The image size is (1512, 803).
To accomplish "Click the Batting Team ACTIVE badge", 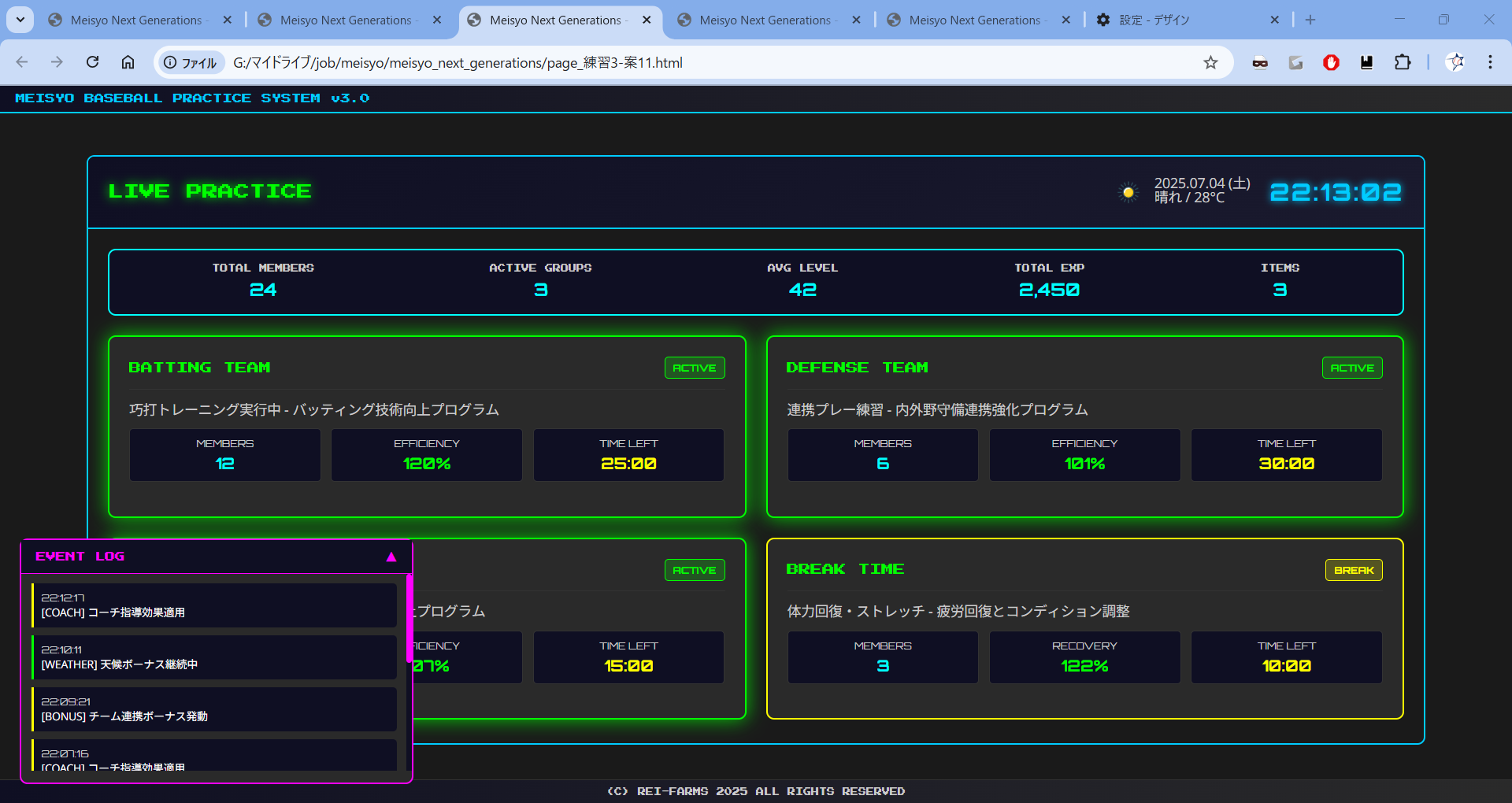I will pos(694,368).
